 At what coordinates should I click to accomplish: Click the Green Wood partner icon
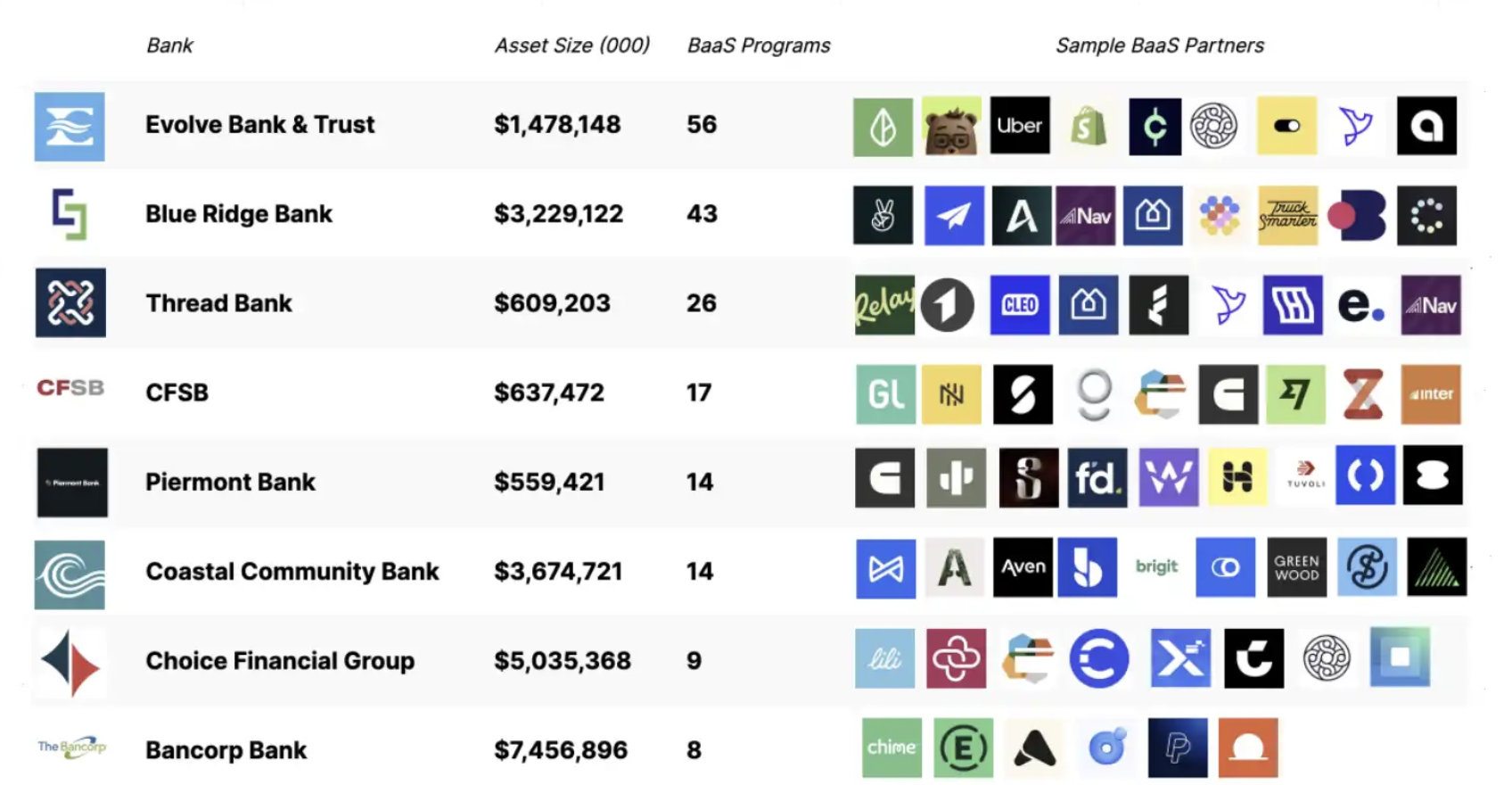[x=1296, y=567]
